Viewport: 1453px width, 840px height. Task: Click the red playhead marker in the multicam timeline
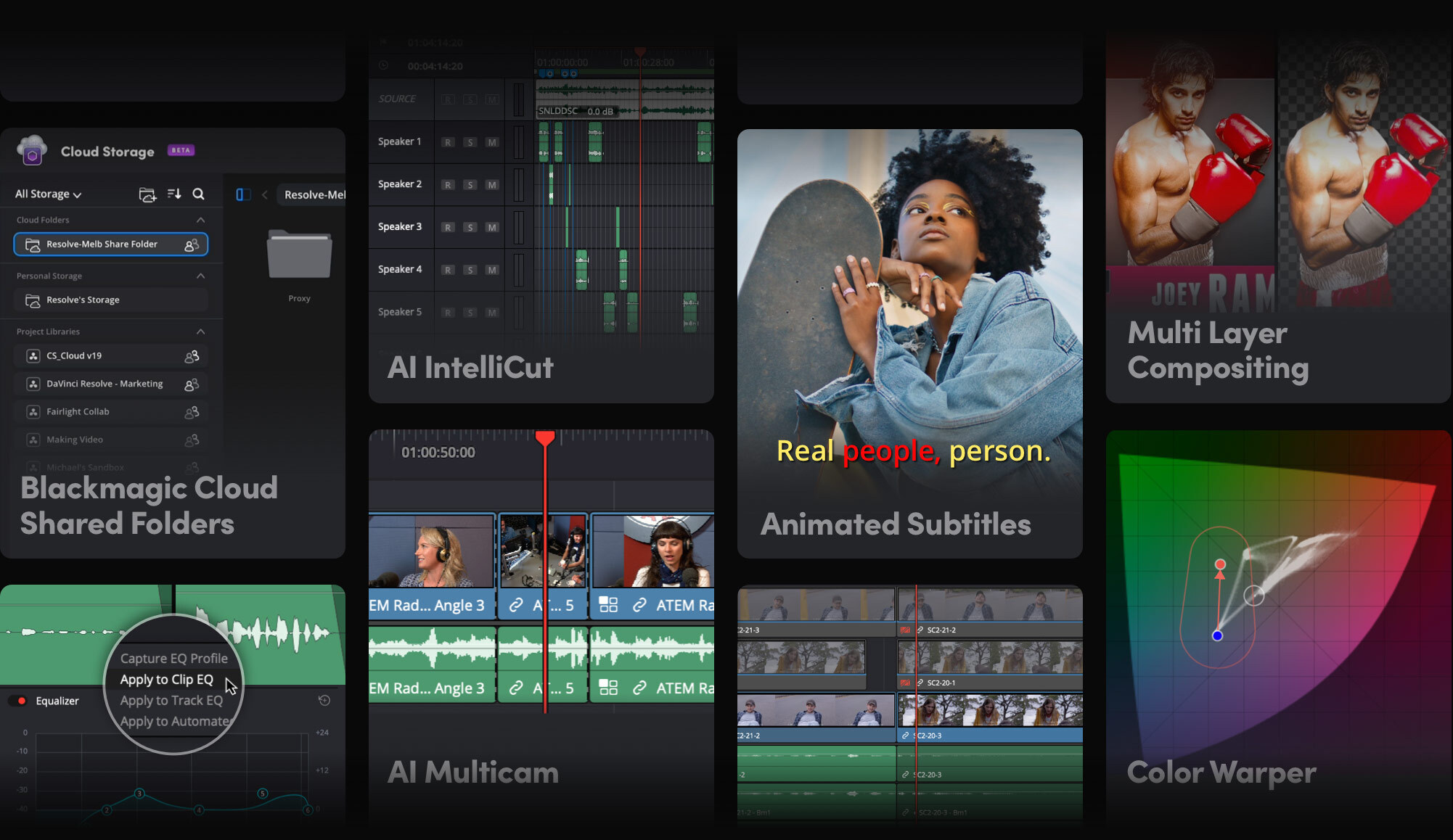tap(546, 437)
